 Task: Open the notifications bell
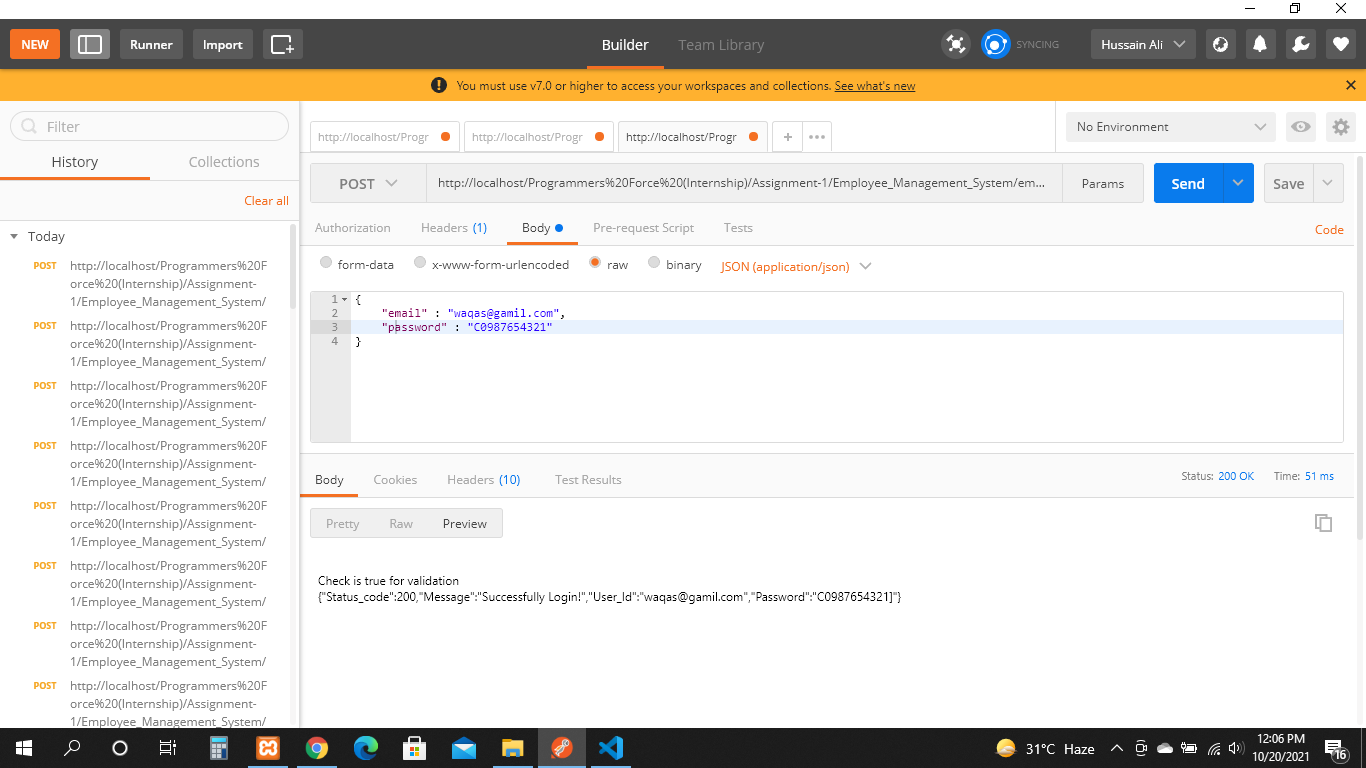pyautogui.click(x=1259, y=44)
